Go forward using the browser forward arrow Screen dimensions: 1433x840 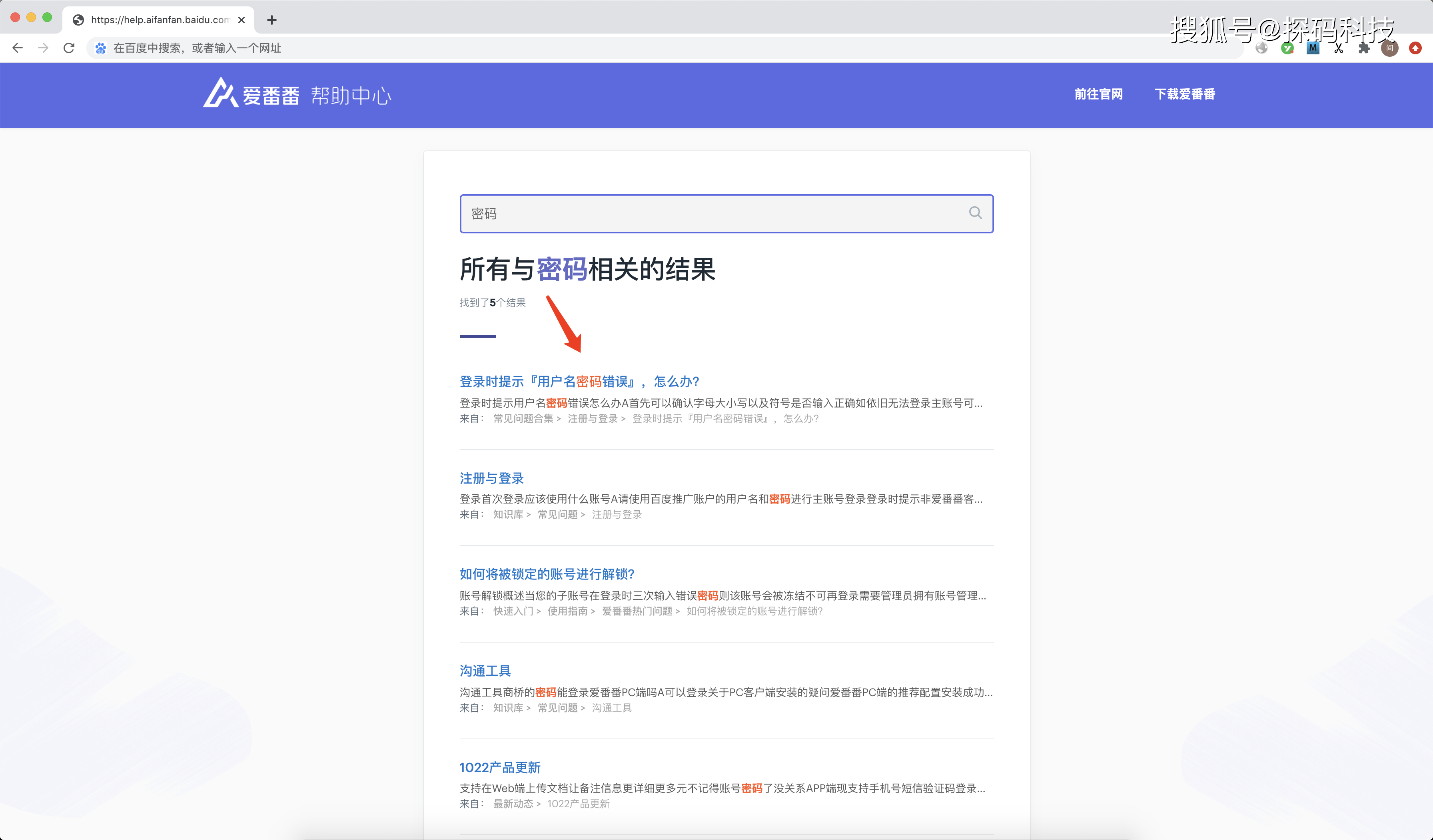coord(43,48)
